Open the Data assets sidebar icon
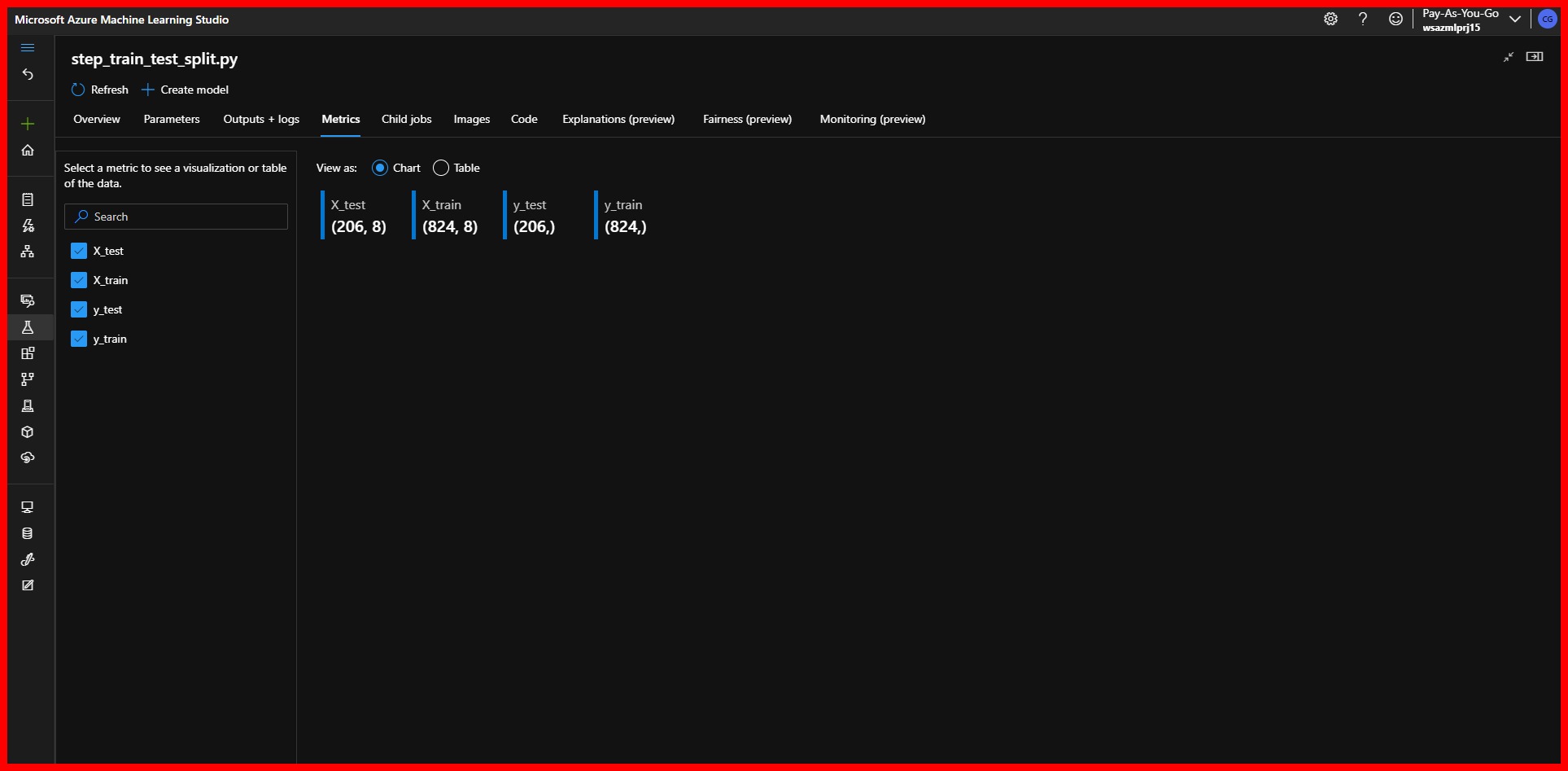 [28, 300]
